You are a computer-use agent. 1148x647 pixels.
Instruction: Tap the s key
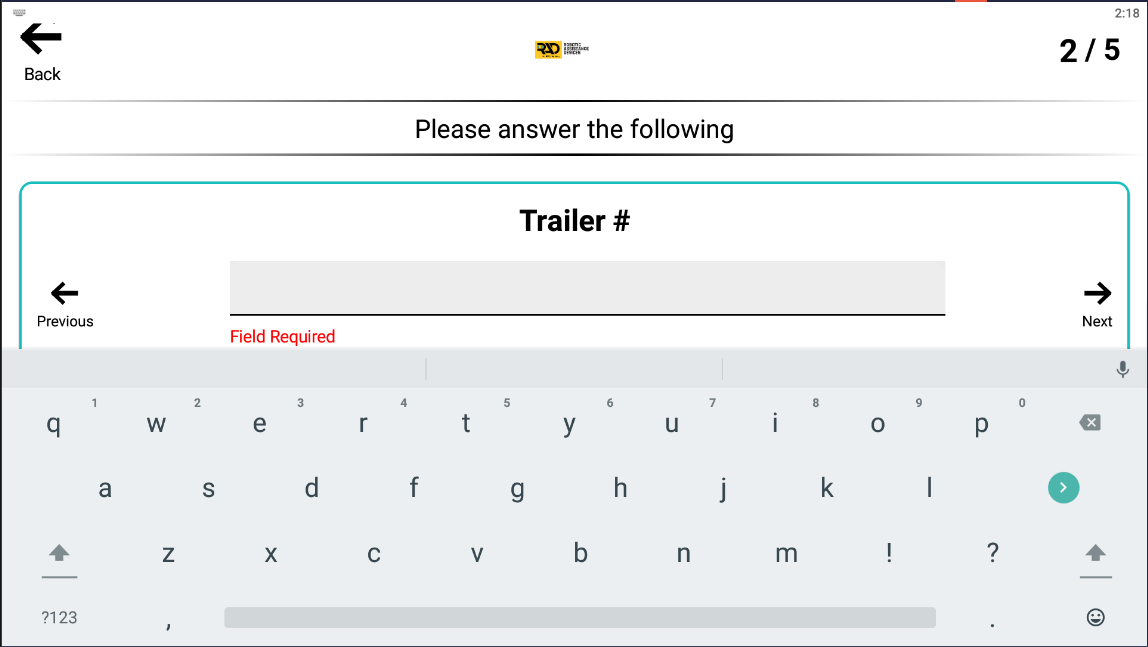209,487
